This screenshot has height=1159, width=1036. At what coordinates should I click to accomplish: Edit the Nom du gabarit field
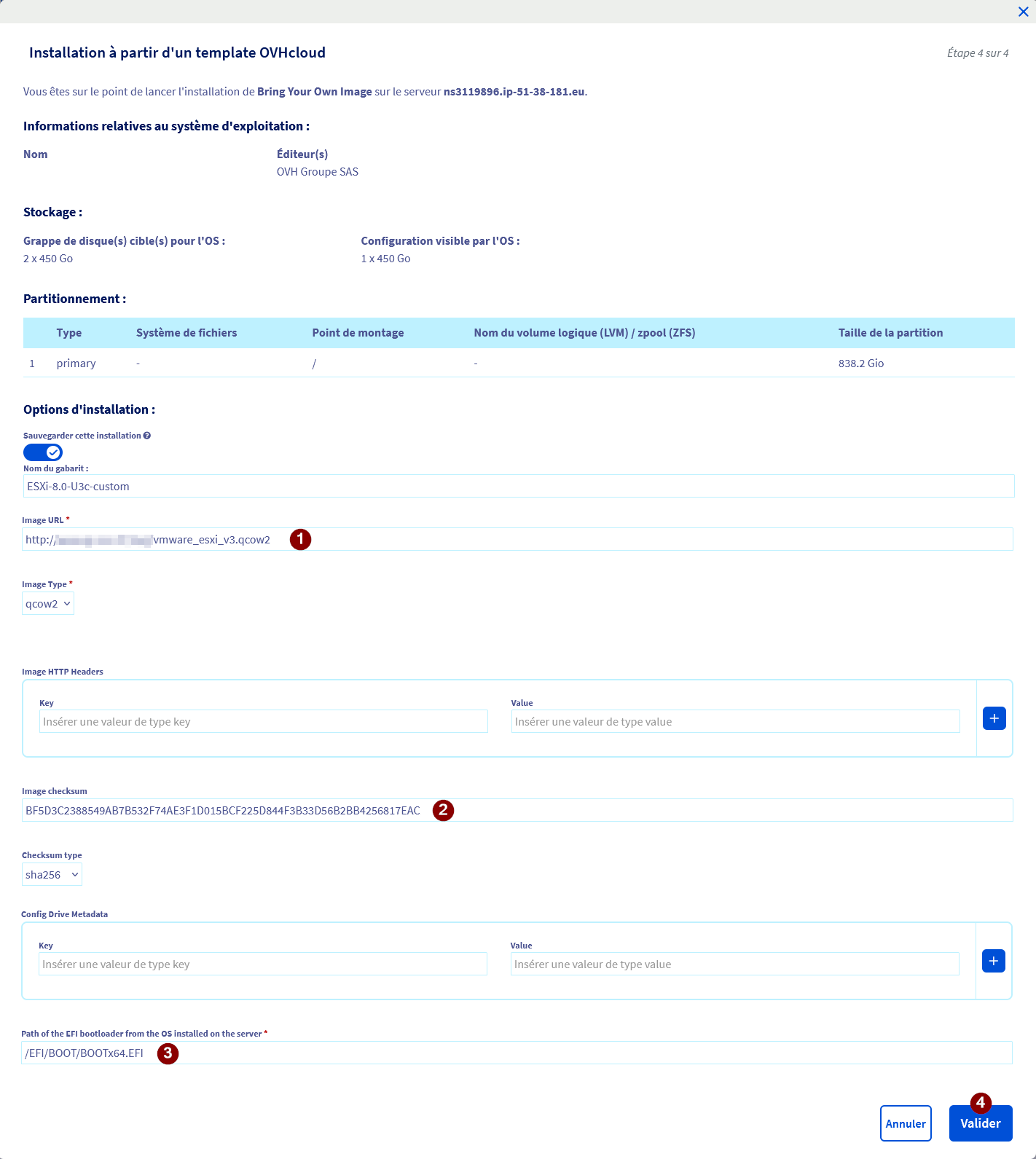coord(519,487)
